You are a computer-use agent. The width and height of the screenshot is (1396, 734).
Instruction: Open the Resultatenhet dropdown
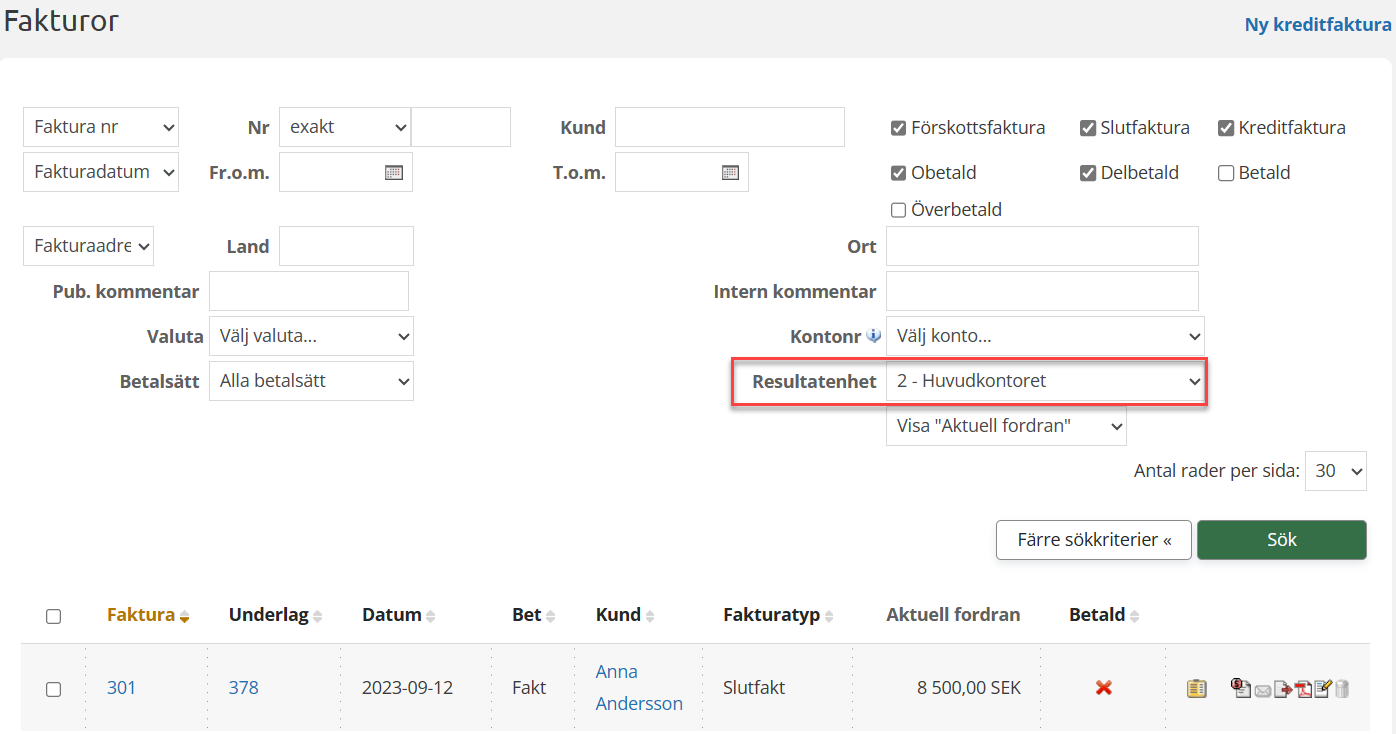click(1045, 381)
